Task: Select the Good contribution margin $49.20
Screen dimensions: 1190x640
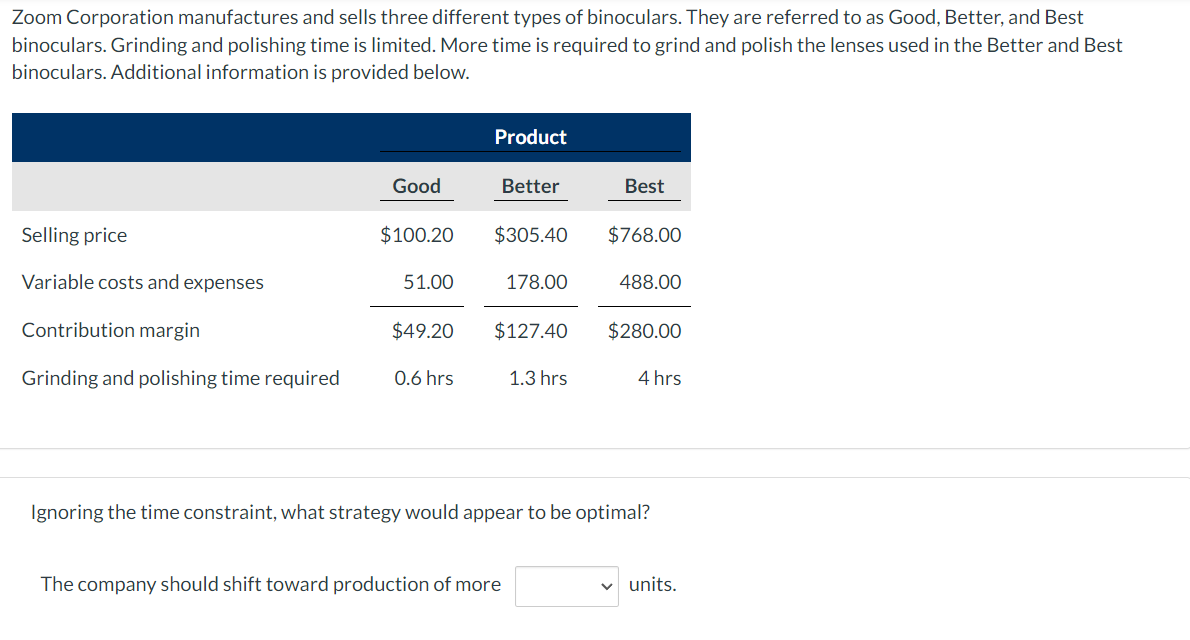Action: [x=423, y=330]
